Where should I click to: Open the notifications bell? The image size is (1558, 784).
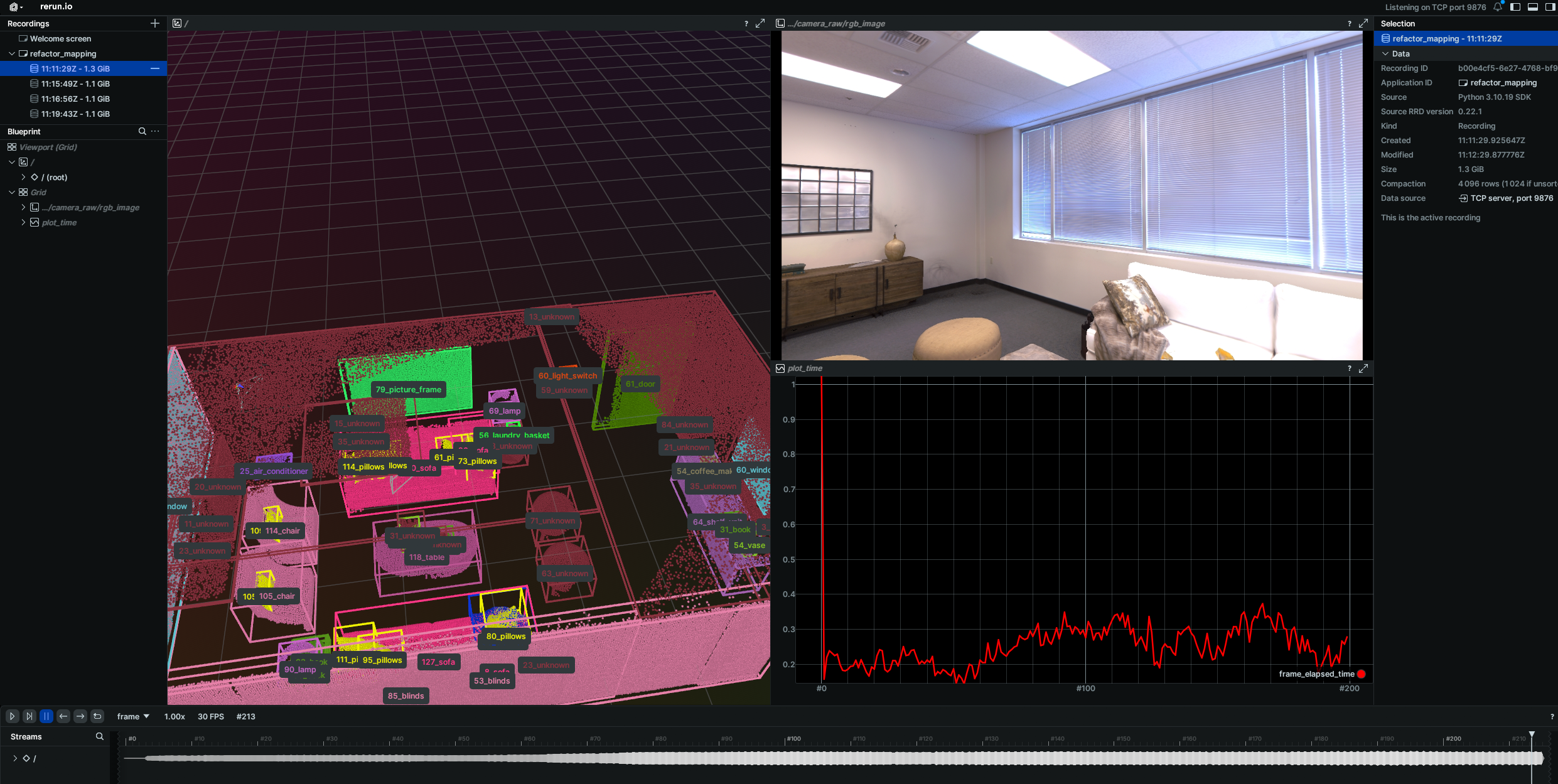click(x=1498, y=7)
